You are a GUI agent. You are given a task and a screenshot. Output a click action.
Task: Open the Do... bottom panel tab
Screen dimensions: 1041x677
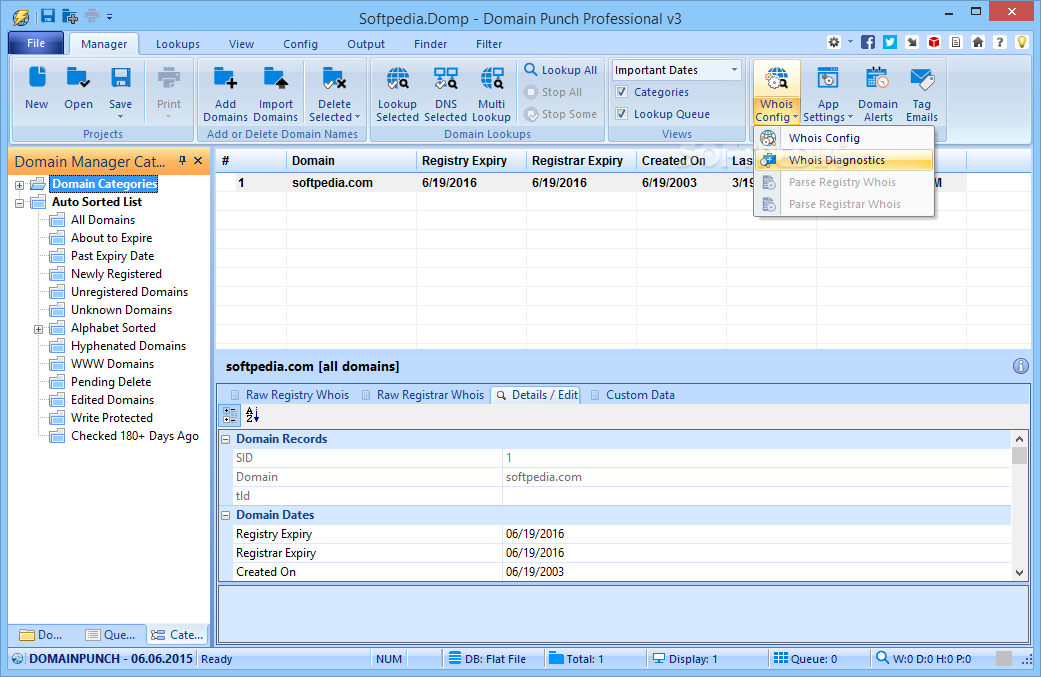coord(41,635)
